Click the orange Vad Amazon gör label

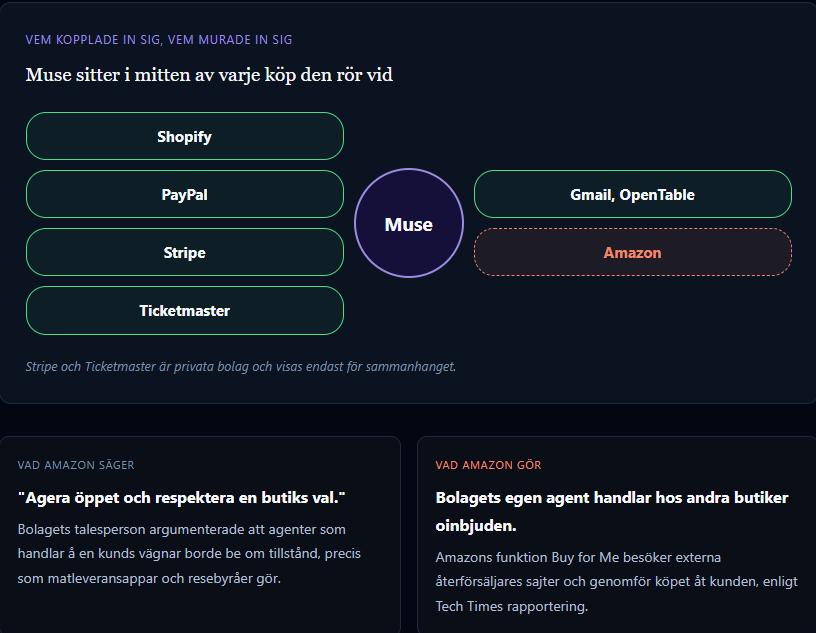coord(488,465)
